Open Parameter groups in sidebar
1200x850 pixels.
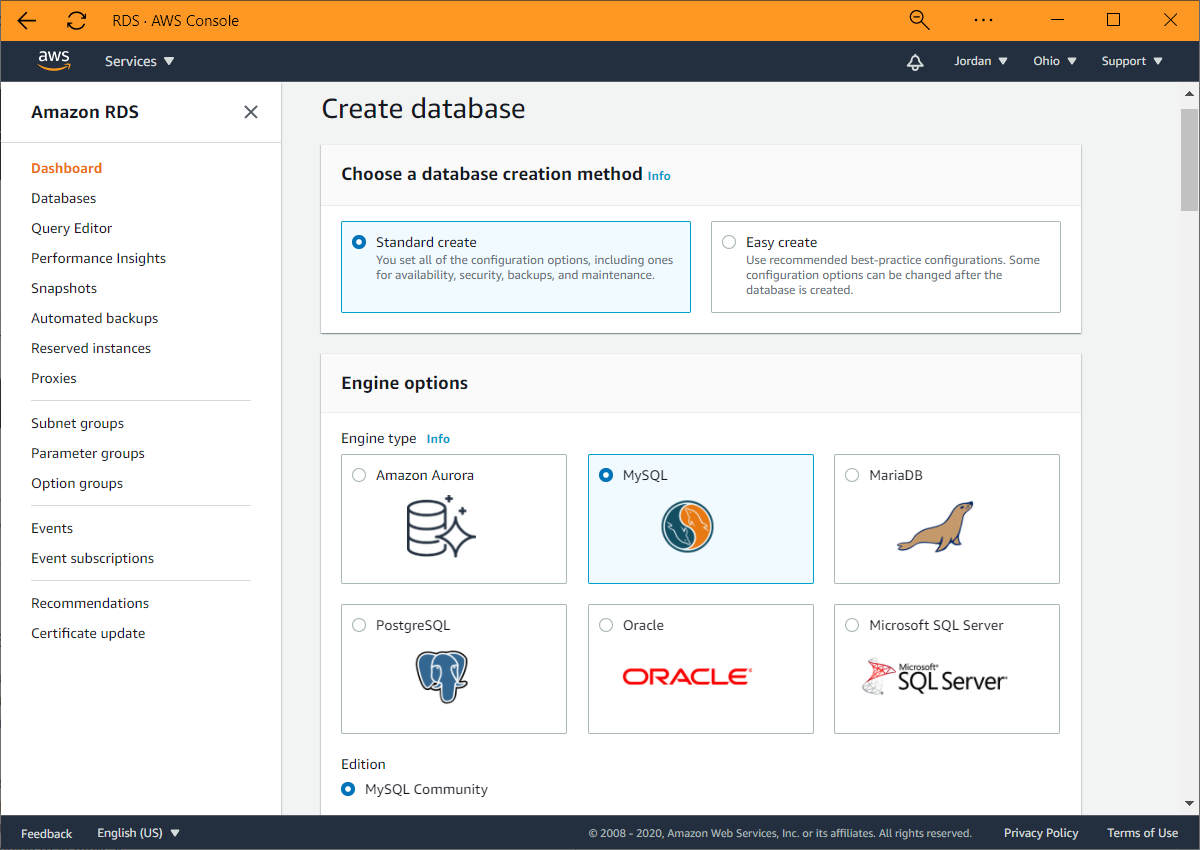click(x=88, y=453)
